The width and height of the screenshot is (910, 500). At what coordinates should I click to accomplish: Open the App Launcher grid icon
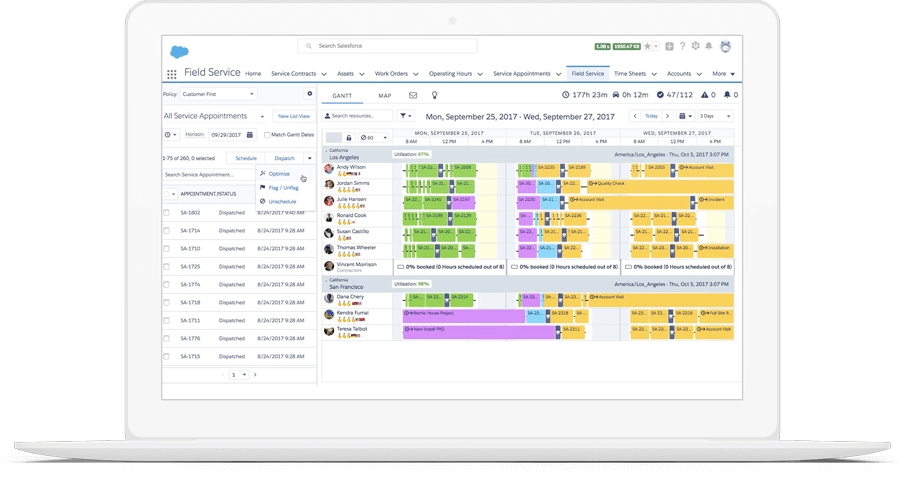point(172,74)
